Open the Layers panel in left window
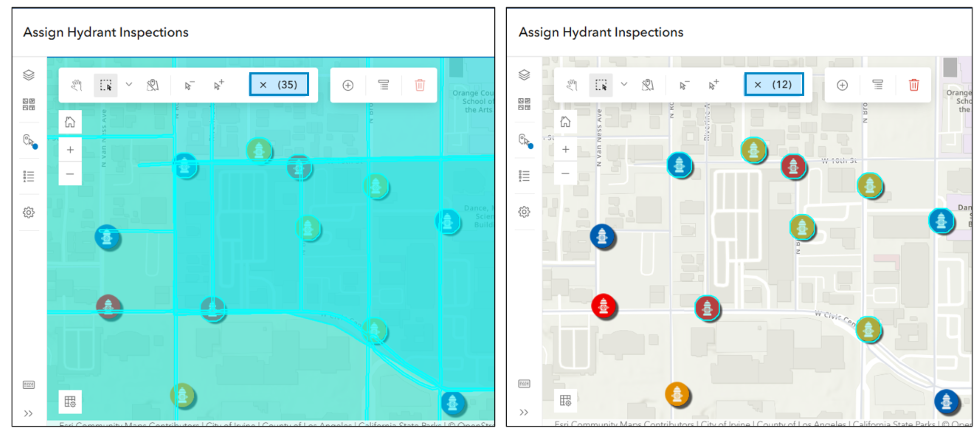Image resolution: width=977 pixels, height=440 pixels. [28, 75]
